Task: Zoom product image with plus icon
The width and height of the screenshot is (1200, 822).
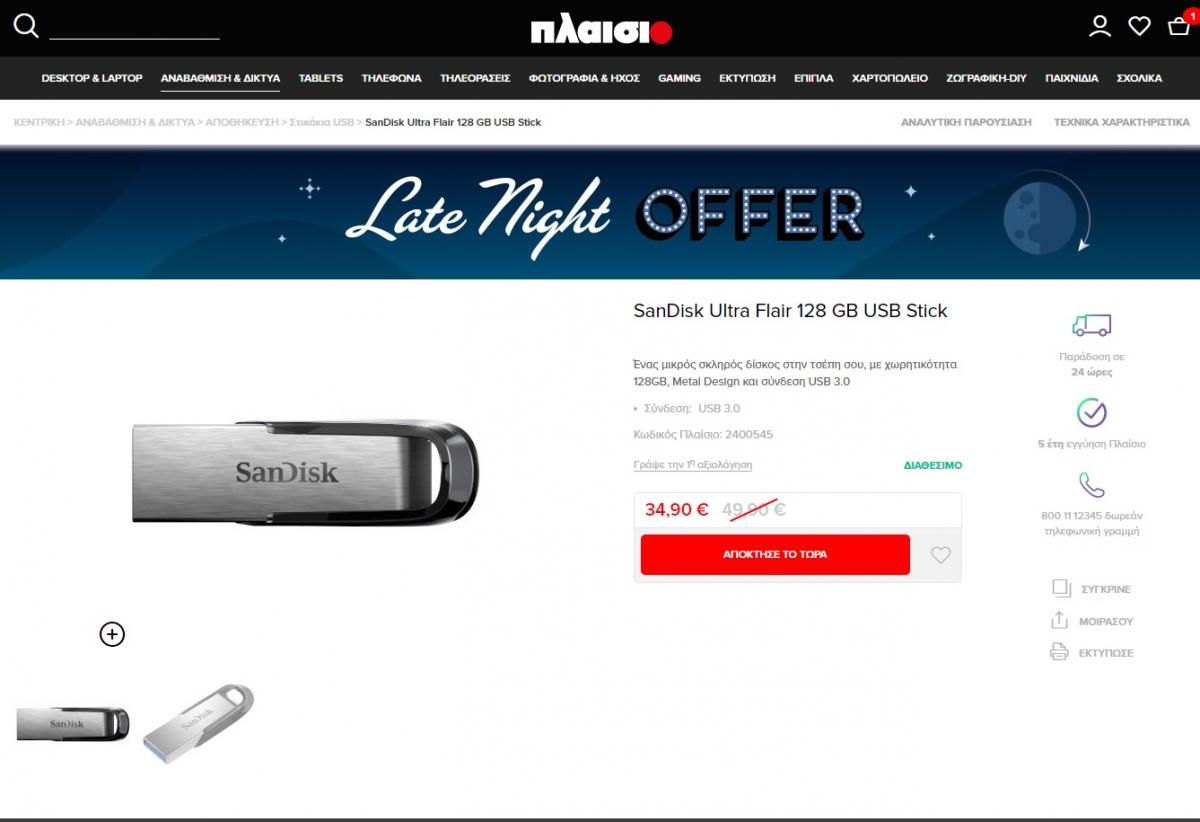Action: point(112,634)
